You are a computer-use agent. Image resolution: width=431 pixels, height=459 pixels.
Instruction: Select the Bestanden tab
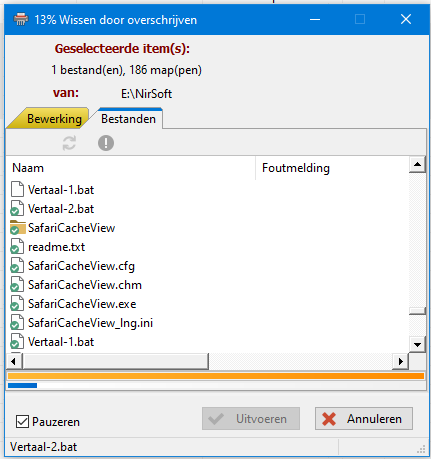pos(128,119)
